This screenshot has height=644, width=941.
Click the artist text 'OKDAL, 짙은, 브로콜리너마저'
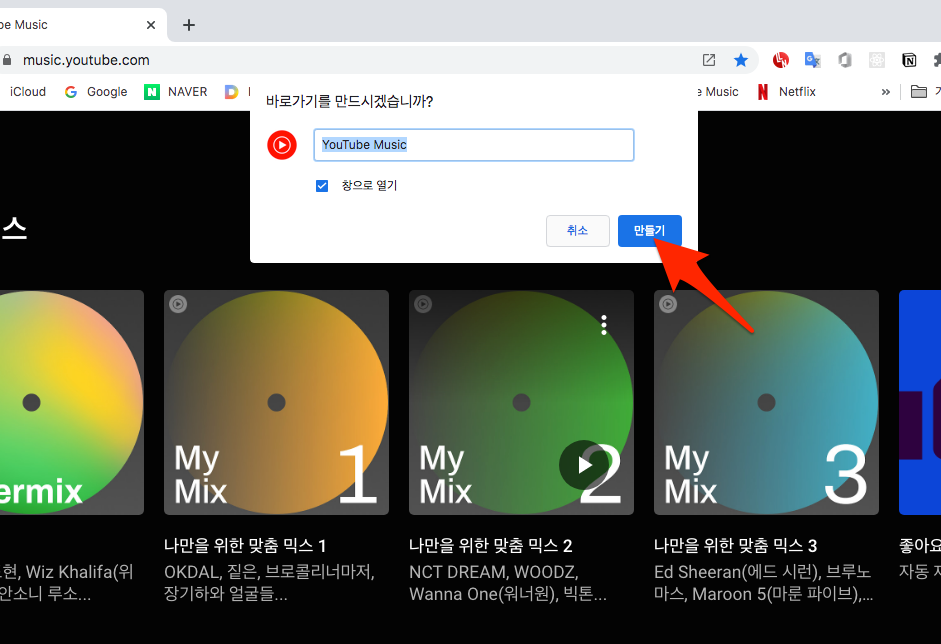point(269,572)
